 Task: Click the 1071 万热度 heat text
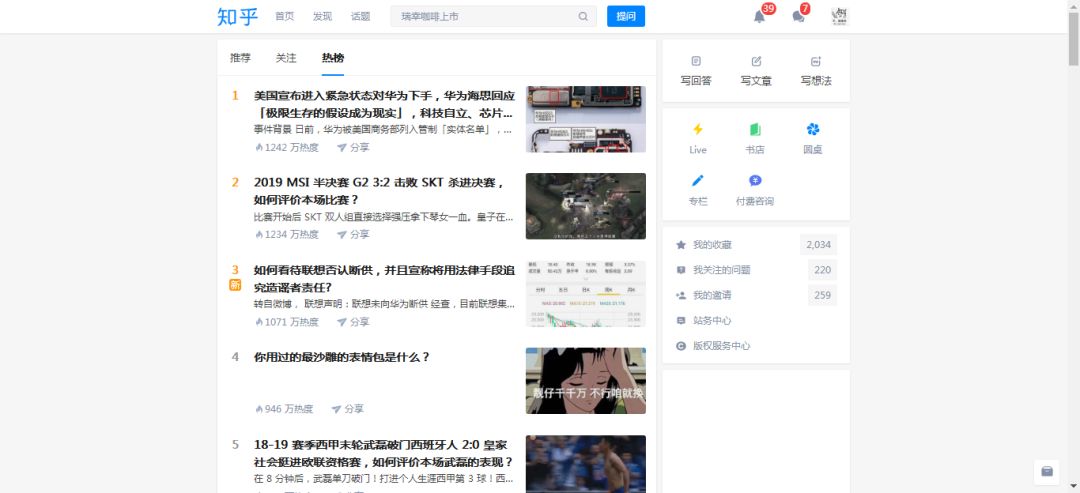pyautogui.click(x=292, y=322)
